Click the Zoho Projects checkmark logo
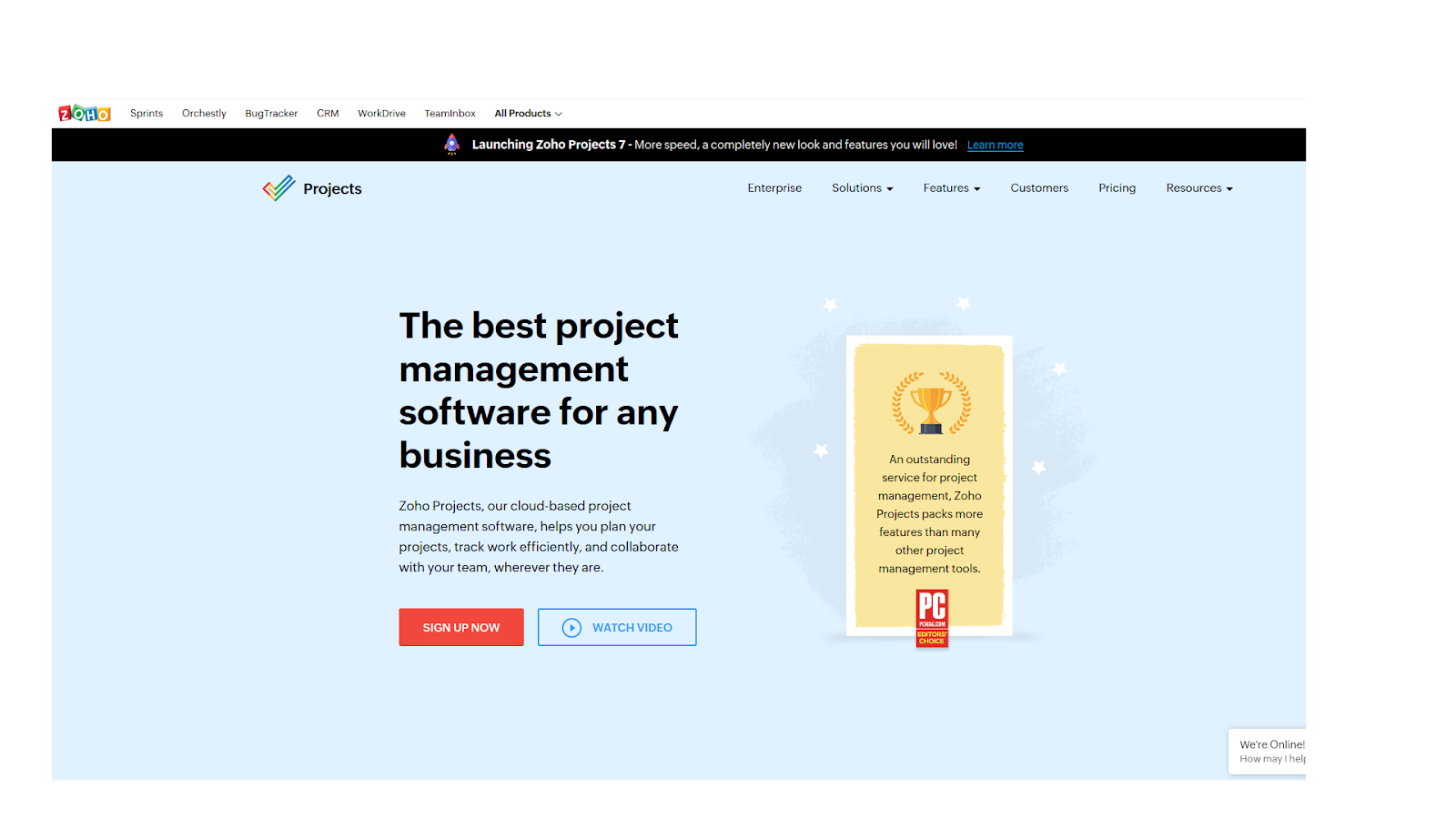The width and height of the screenshot is (1456, 819). tap(279, 188)
